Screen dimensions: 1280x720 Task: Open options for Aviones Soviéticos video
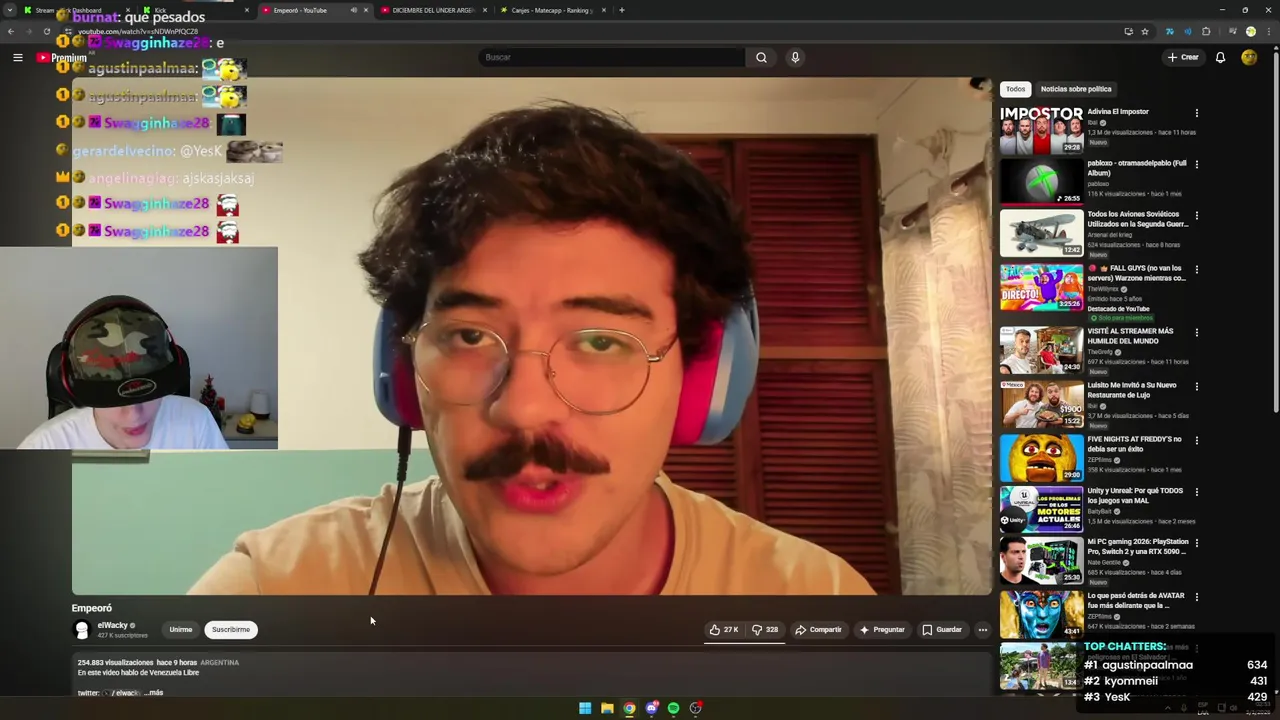[1196, 215]
